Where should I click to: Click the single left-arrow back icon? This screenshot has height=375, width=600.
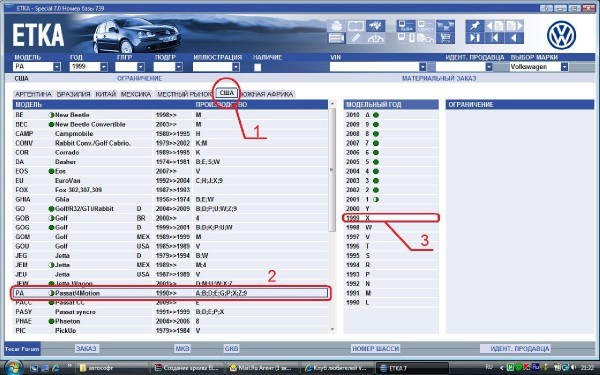[x=514, y=38]
